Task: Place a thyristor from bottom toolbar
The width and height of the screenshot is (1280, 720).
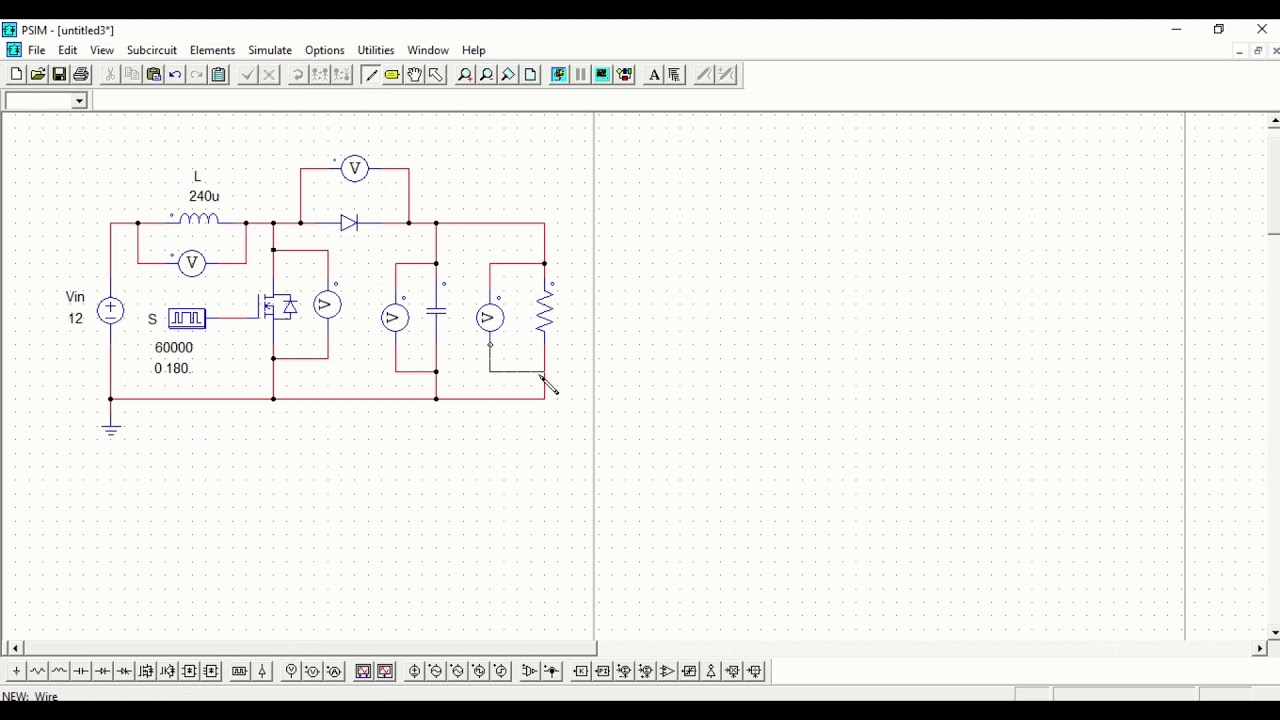Action: click(x=125, y=671)
